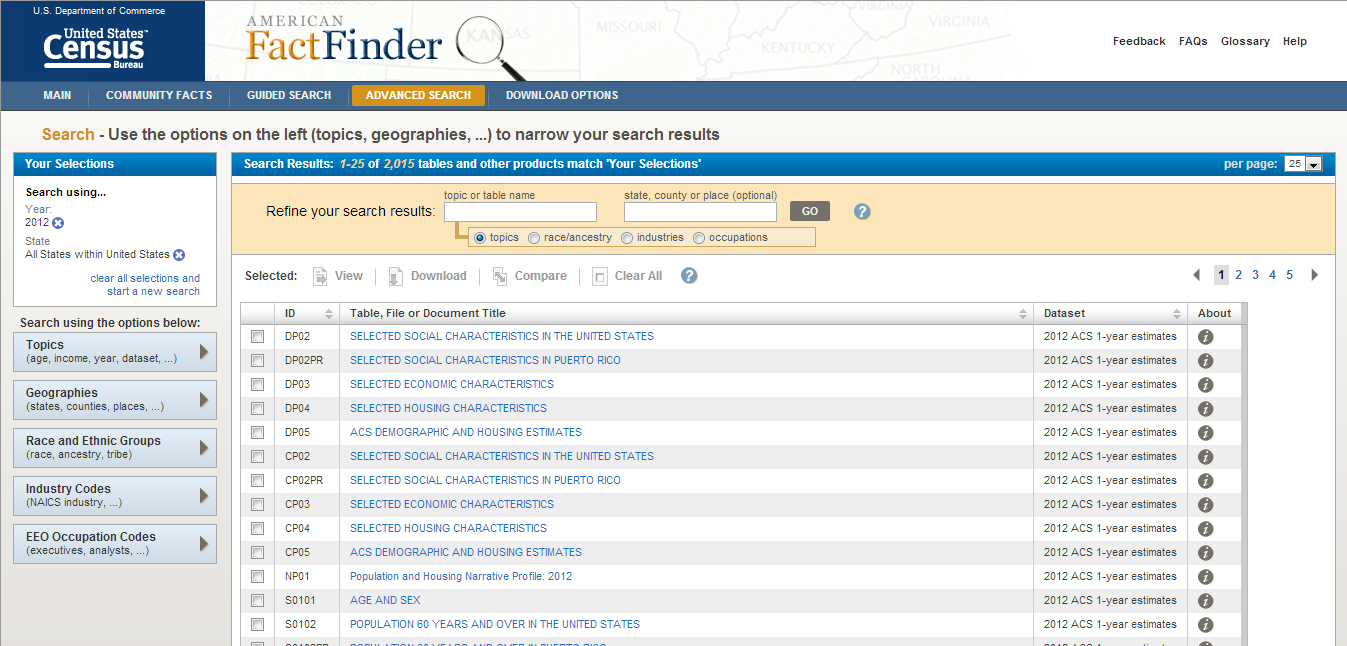
Task: Click the topic or table name field
Action: (520, 212)
